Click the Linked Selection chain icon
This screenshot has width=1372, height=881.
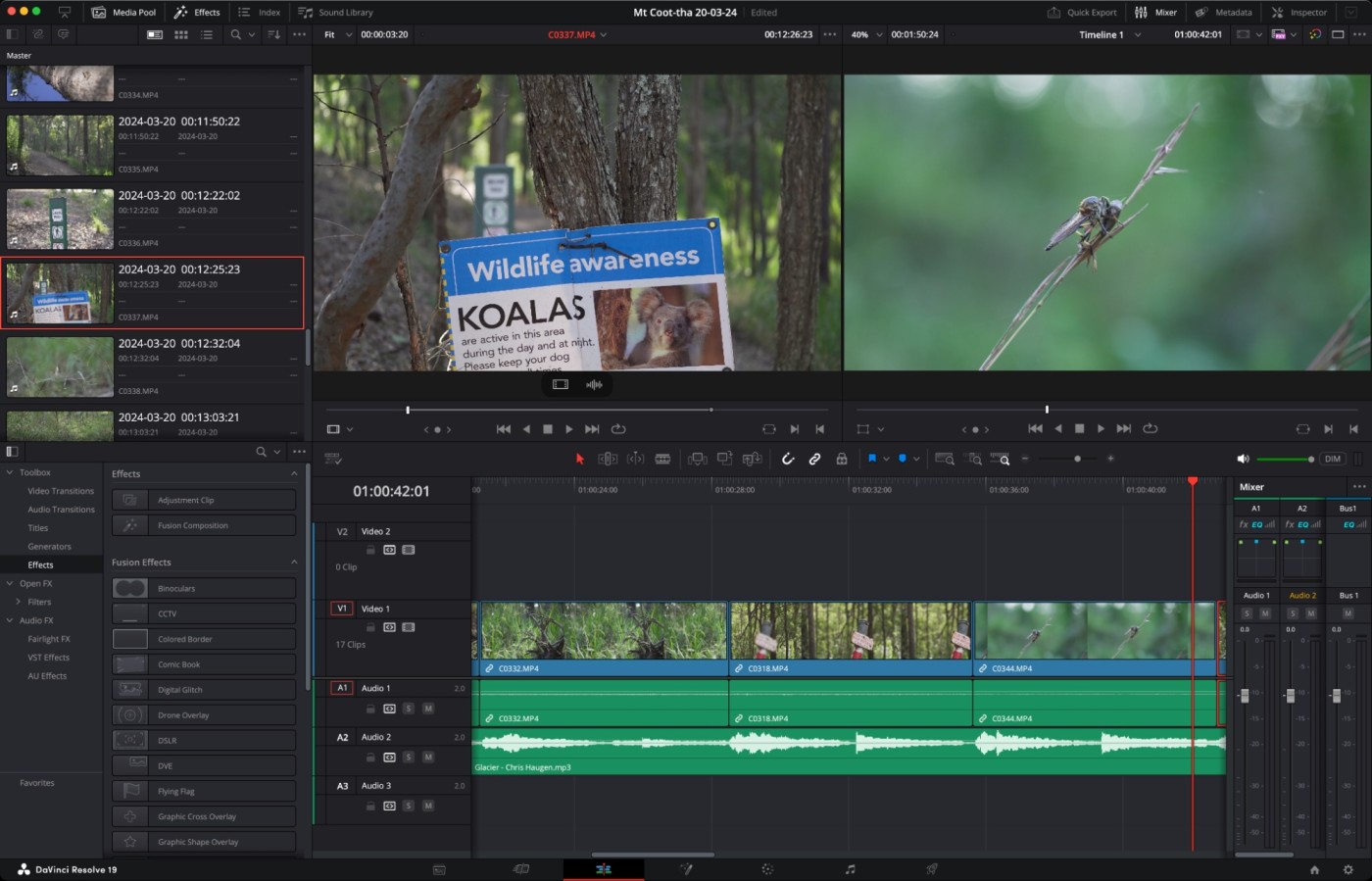point(814,459)
